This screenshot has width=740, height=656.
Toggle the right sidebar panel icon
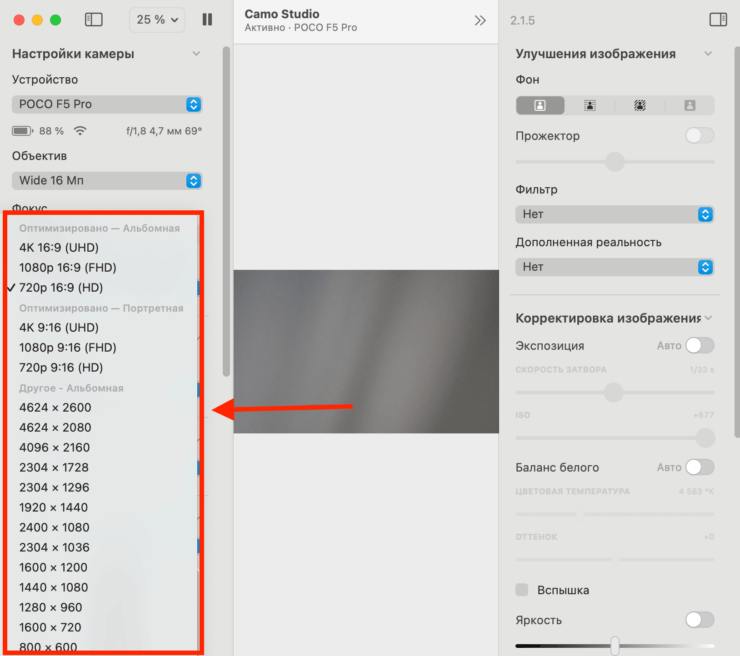click(x=717, y=19)
